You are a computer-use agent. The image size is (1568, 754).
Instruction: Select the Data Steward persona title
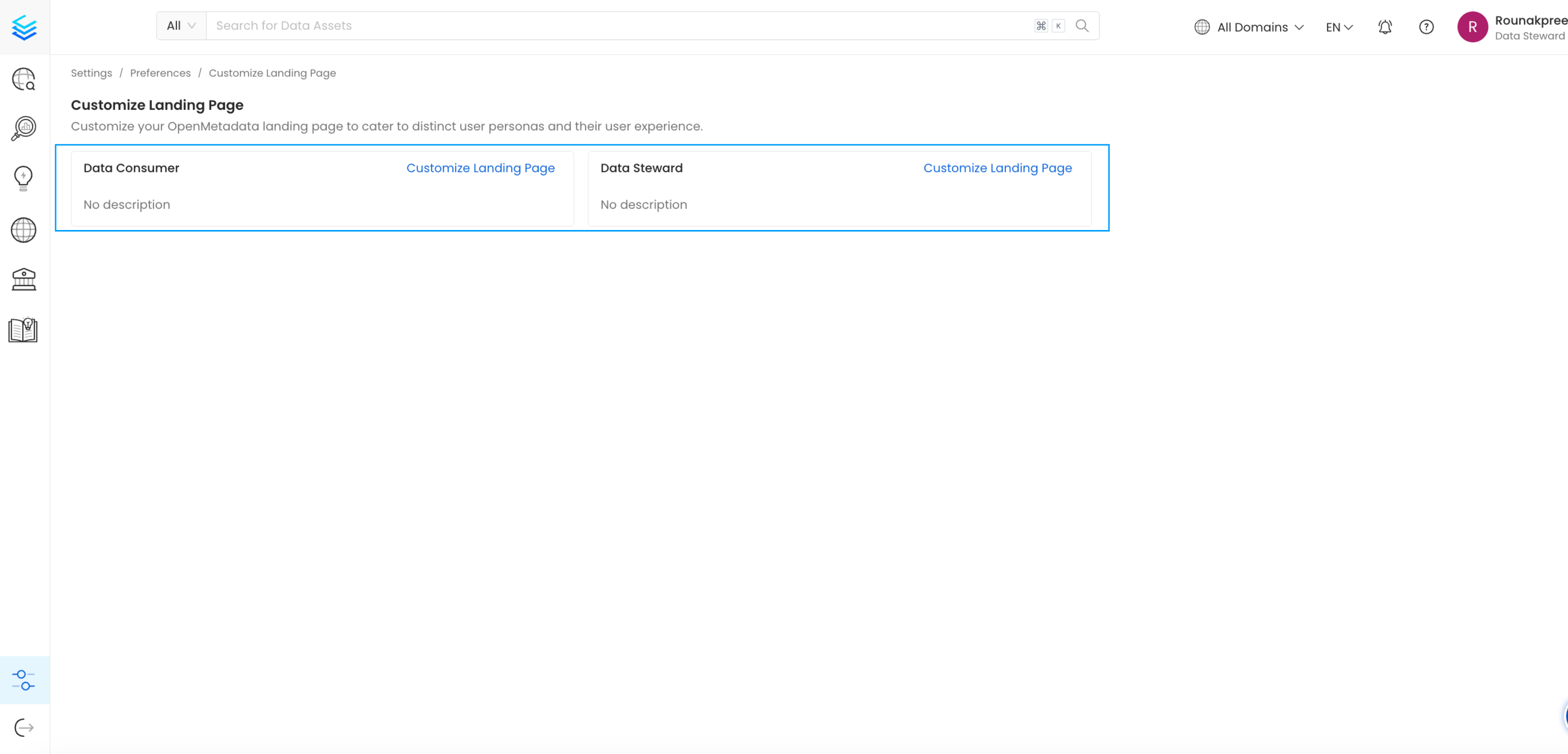tap(641, 168)
